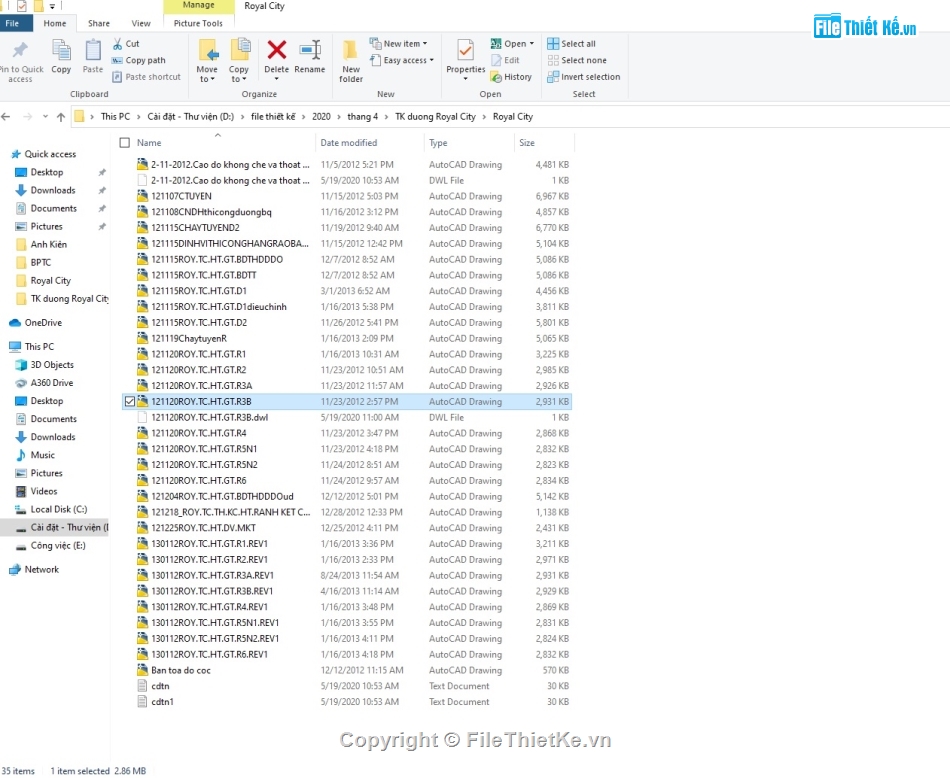Open the Picture Tools tab
The image size is (950, 778).
[198, 24]
